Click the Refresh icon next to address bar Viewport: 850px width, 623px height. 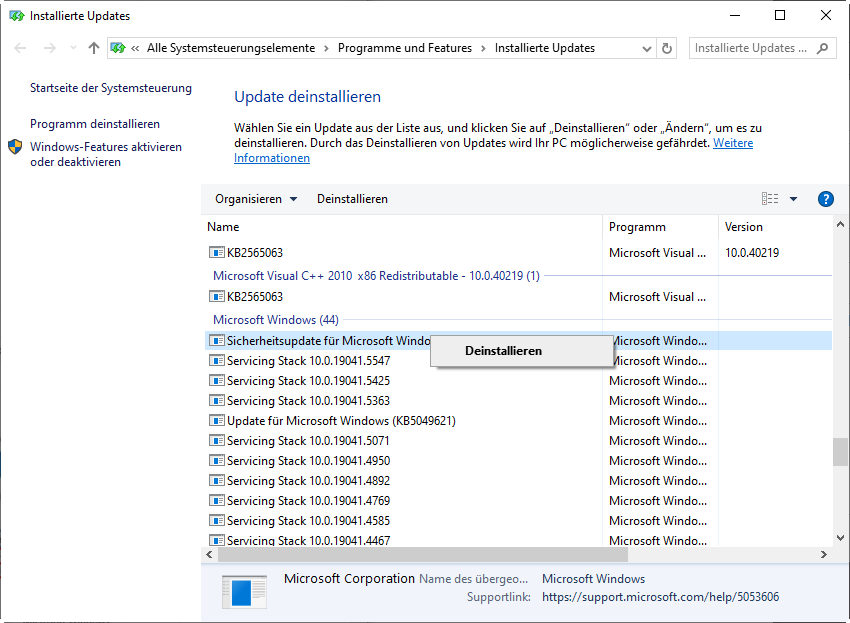(x=668, y=48)
